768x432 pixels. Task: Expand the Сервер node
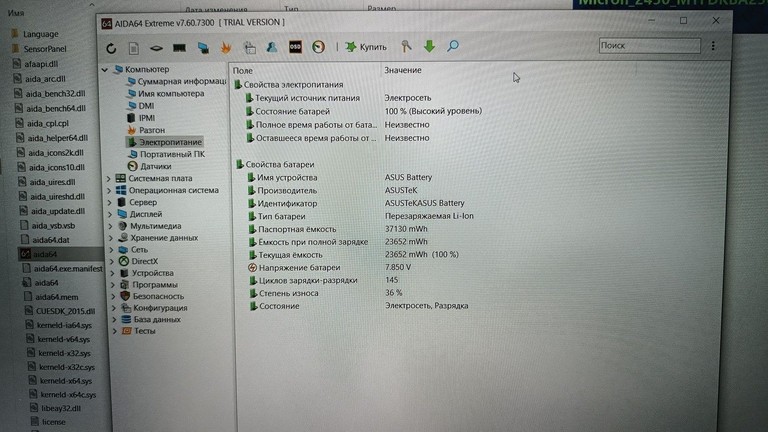pos(110,202)
